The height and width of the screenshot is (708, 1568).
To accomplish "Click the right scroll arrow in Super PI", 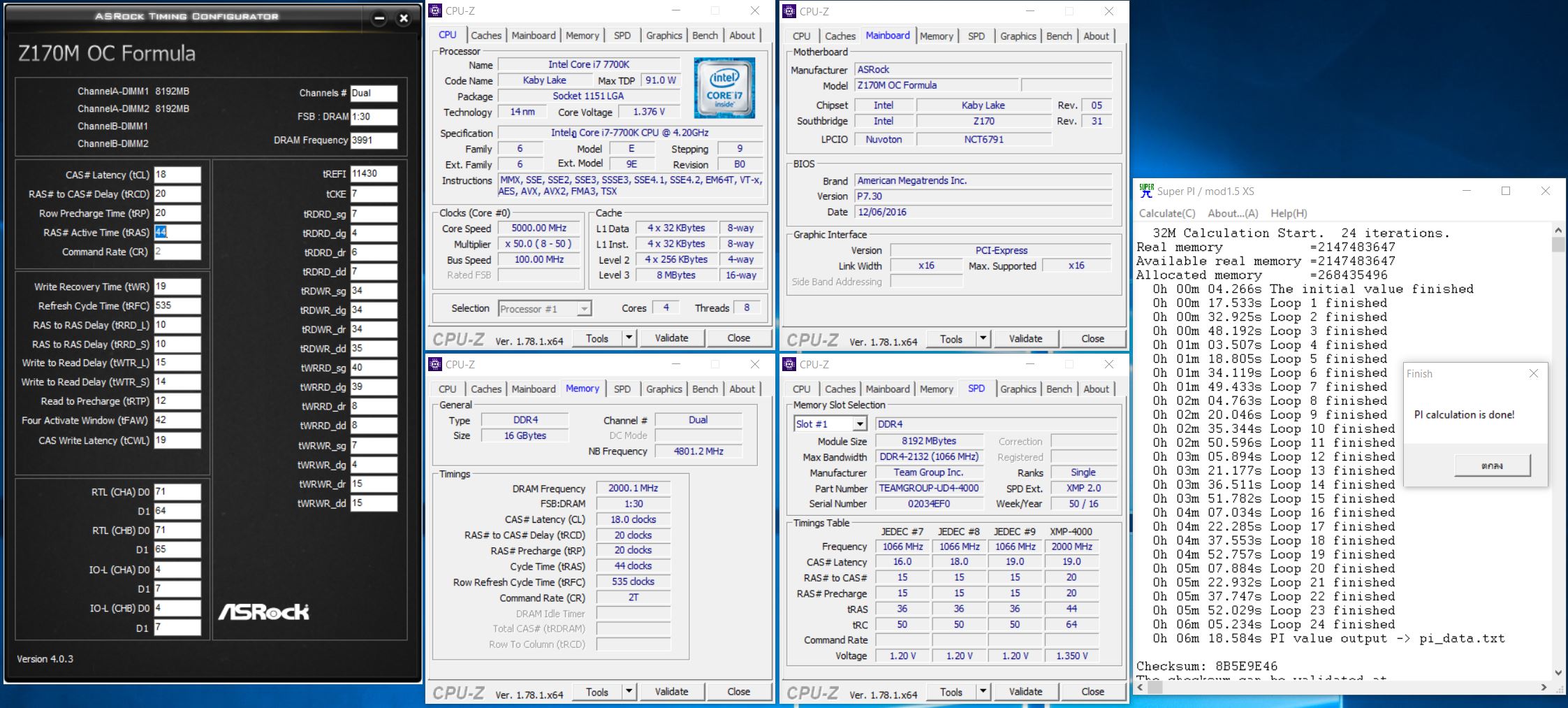I will tap(1544, 688).
